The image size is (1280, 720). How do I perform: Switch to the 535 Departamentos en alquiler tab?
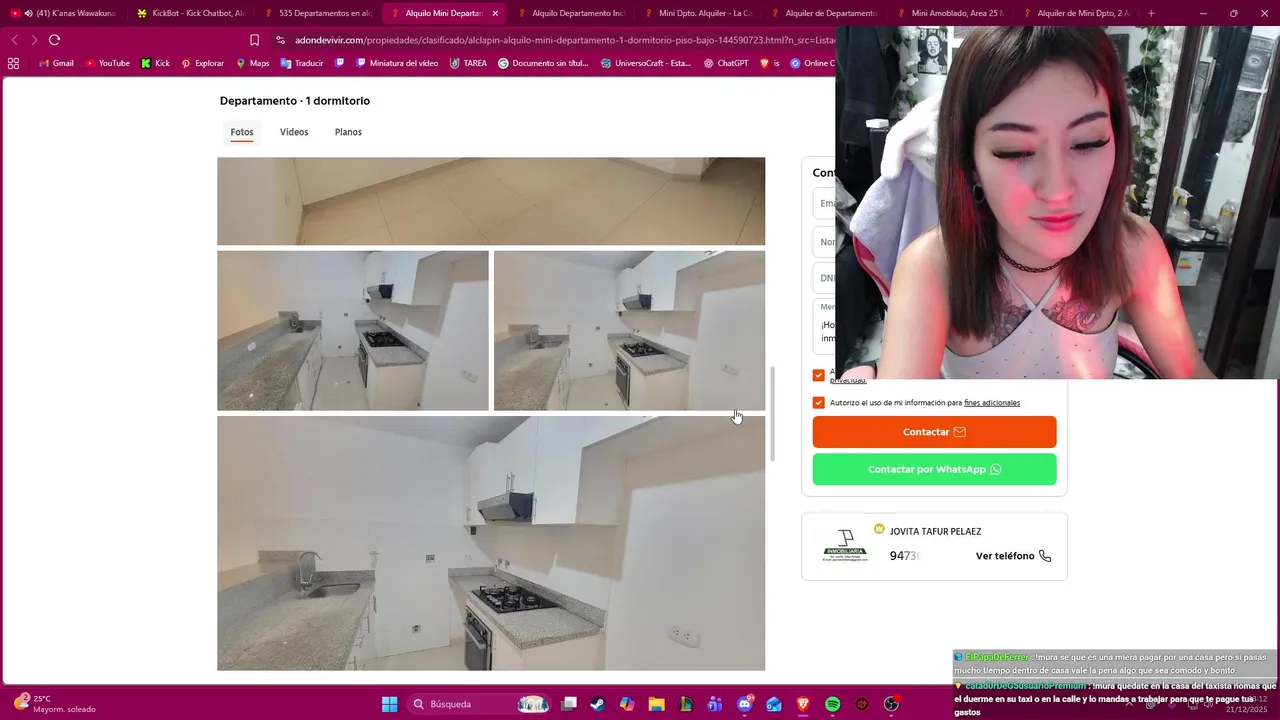point(317,13)
